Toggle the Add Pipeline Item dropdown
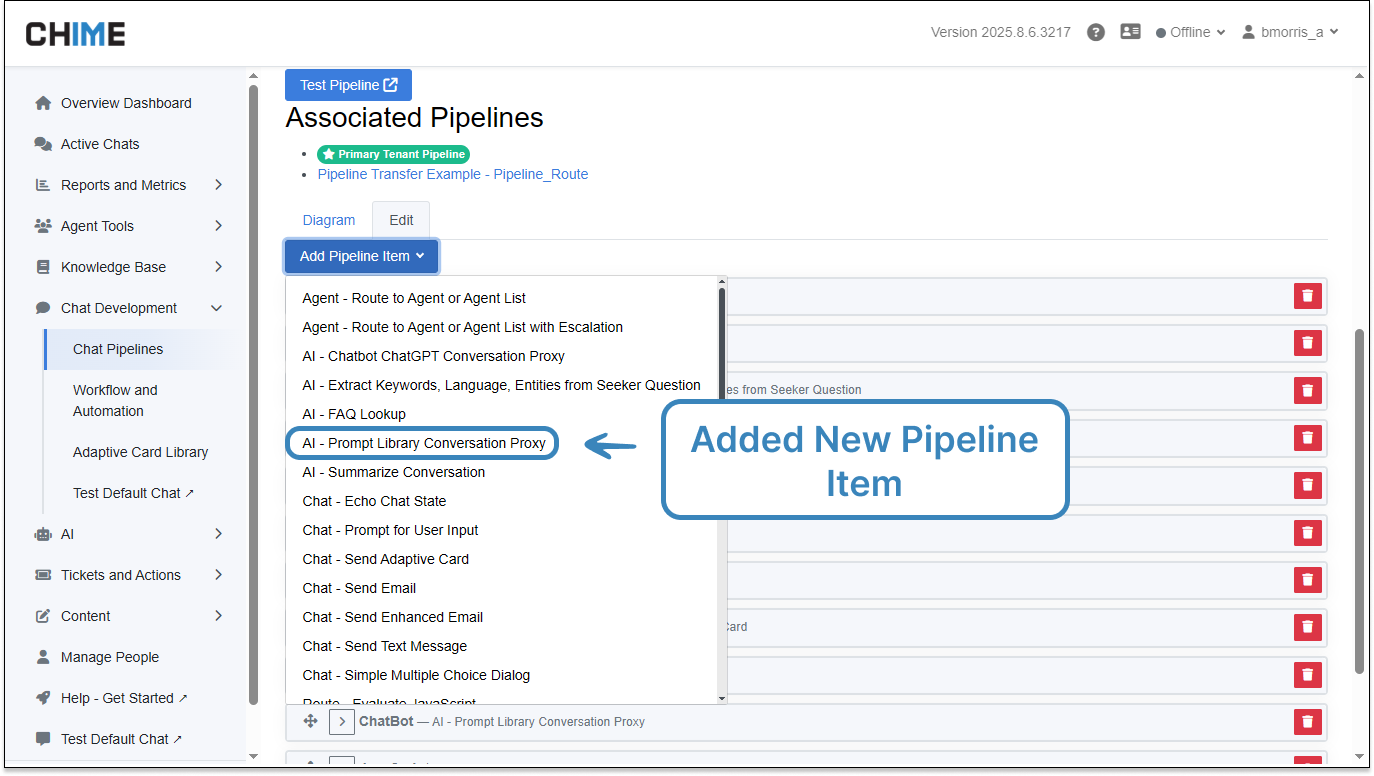The image size is (1374, 776). [361, 256]
